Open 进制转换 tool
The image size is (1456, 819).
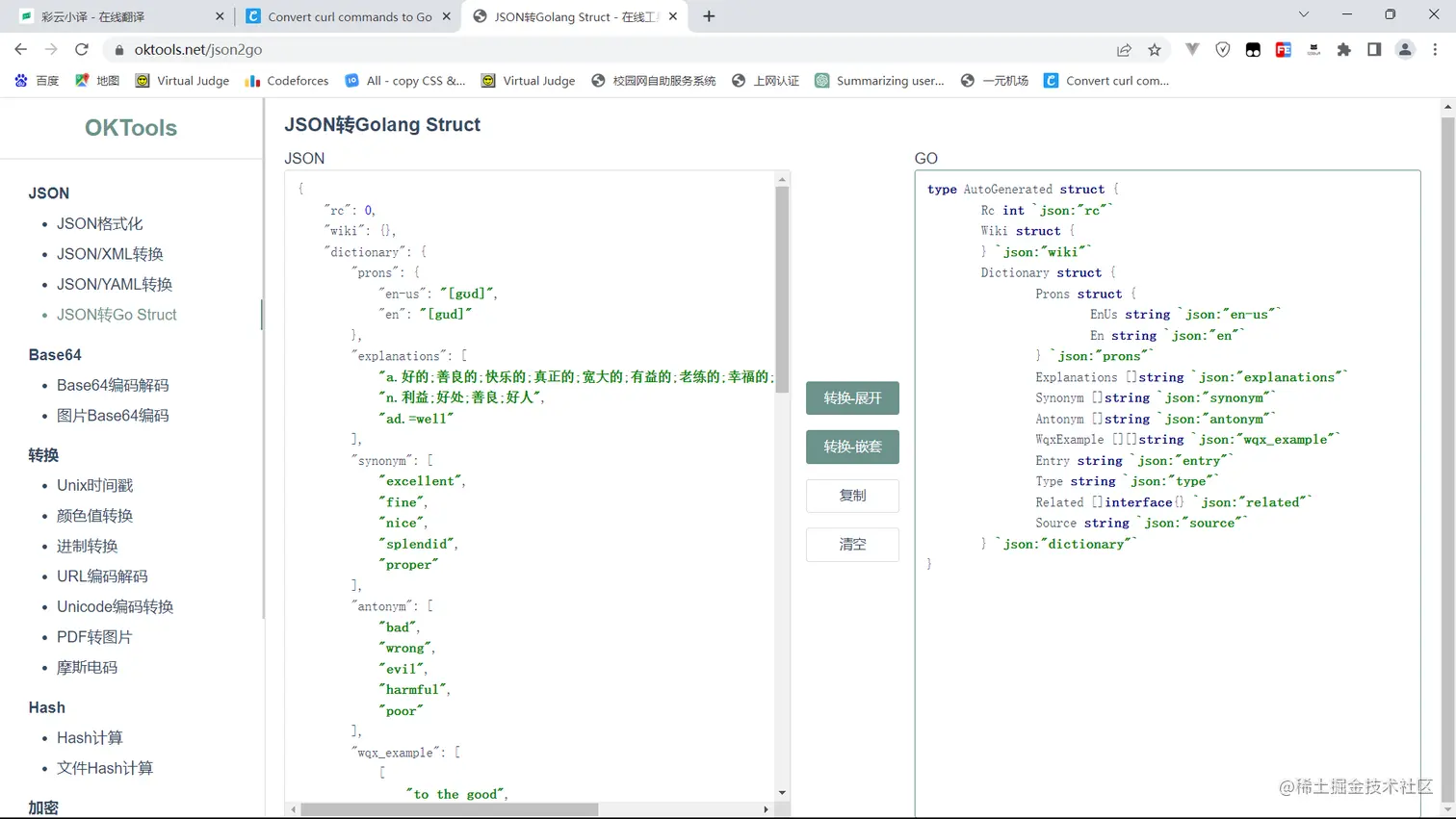pos(87,546)
